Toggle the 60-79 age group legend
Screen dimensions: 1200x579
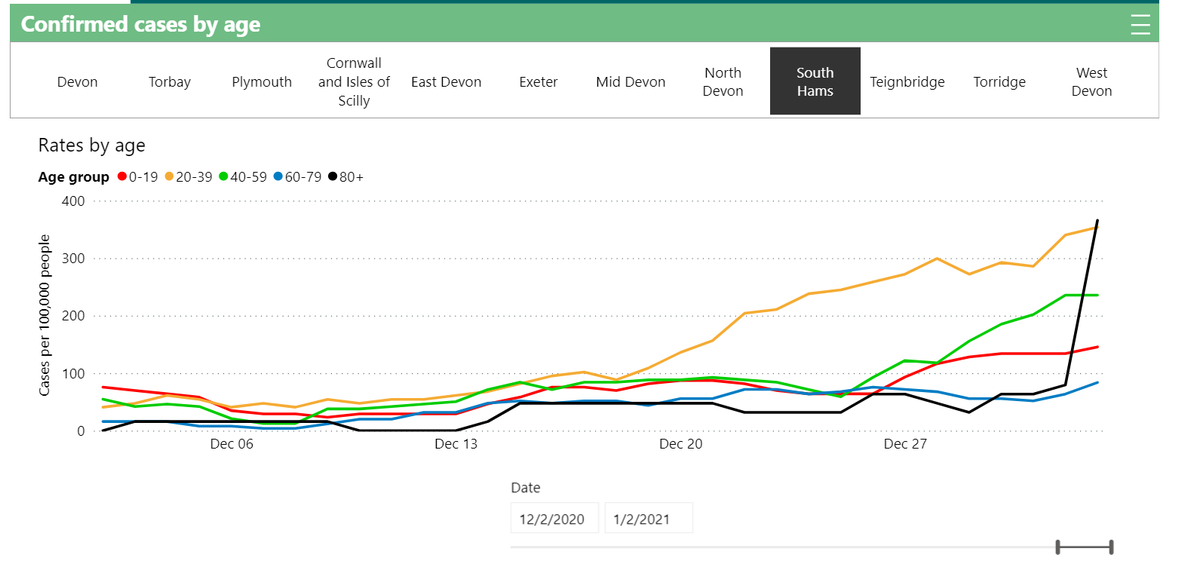click(x=297, y=177)
